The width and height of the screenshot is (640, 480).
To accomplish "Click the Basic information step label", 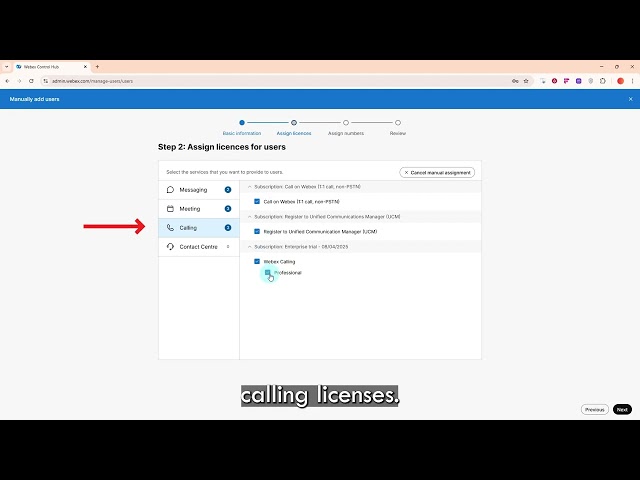I will 242,133.
